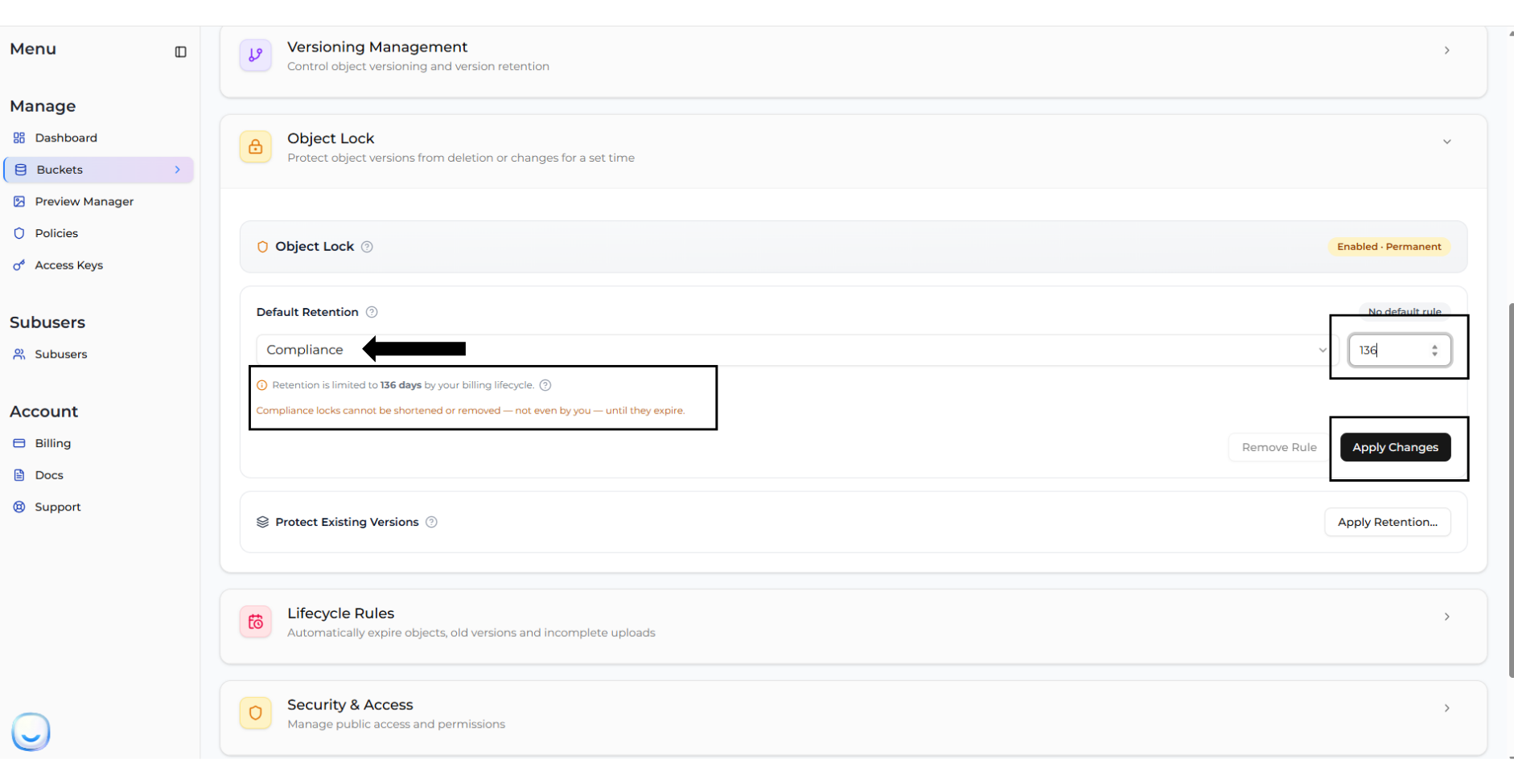
Task: Click the Protect Existing Versions layers icon
Action: 262,522
